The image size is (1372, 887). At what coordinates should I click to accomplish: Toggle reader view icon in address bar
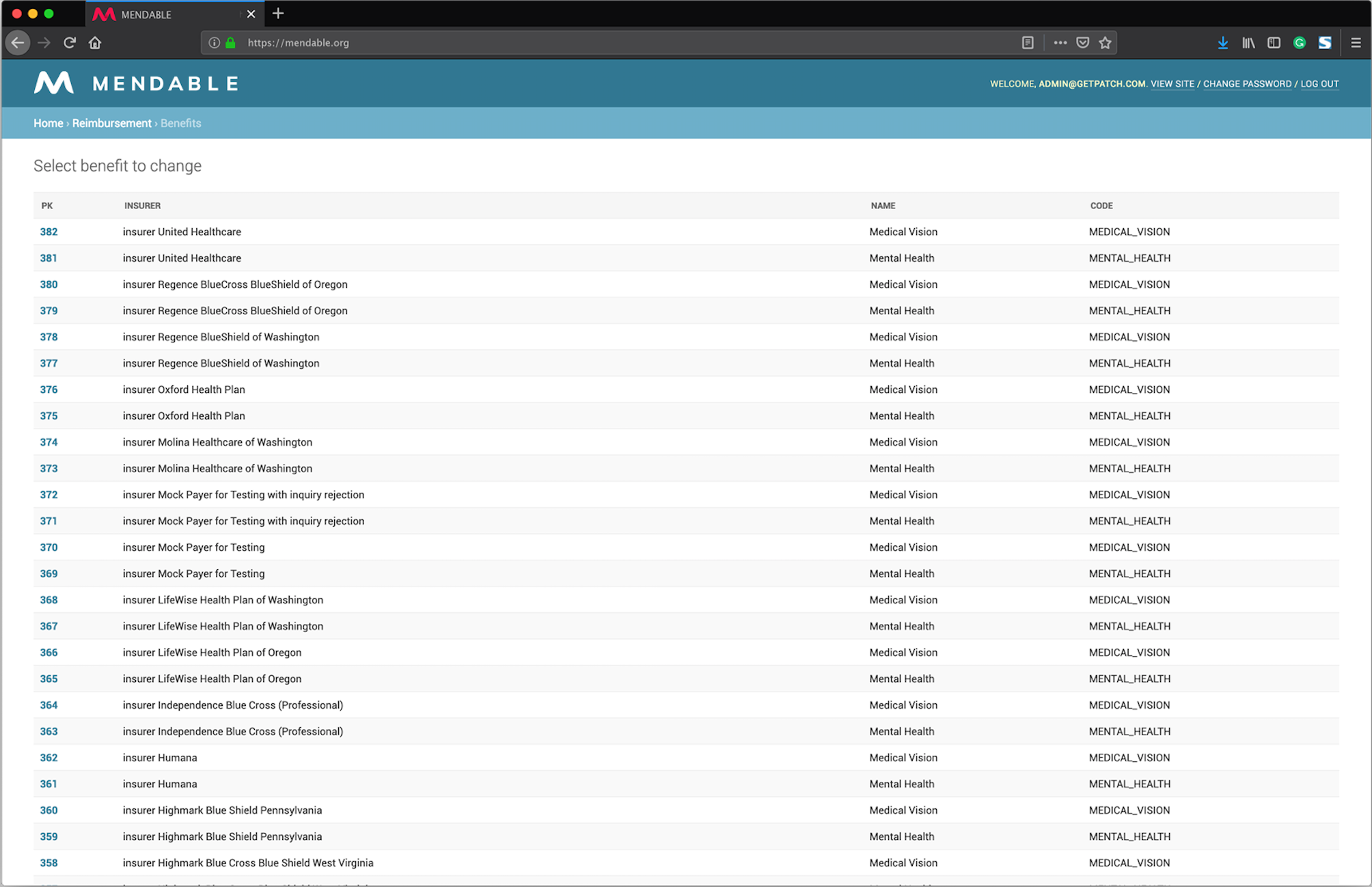(1028, 42)
